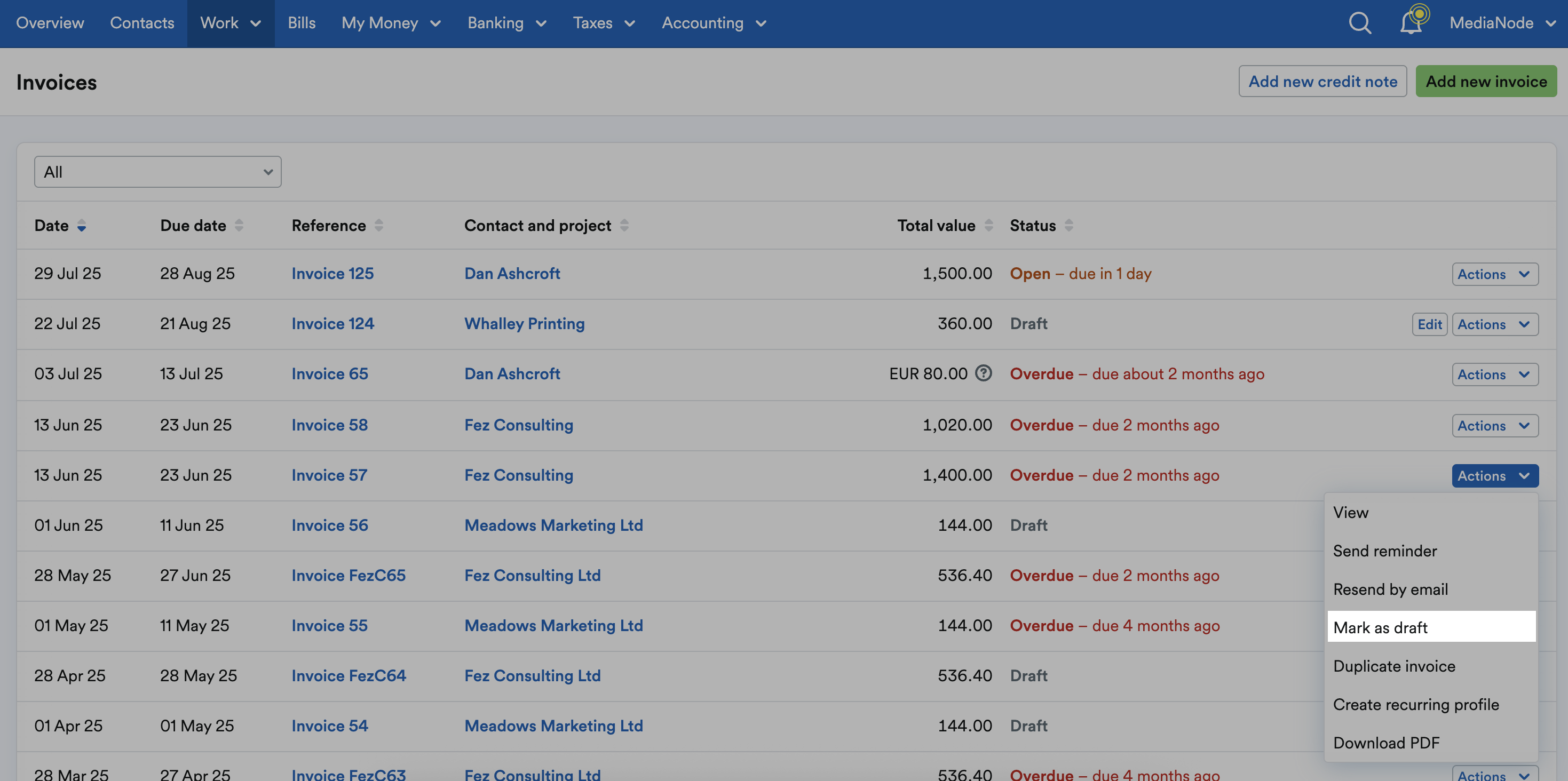The image size is (1568, 781).
Task: Open the All invoices filter dropdown
Action: 157,172
